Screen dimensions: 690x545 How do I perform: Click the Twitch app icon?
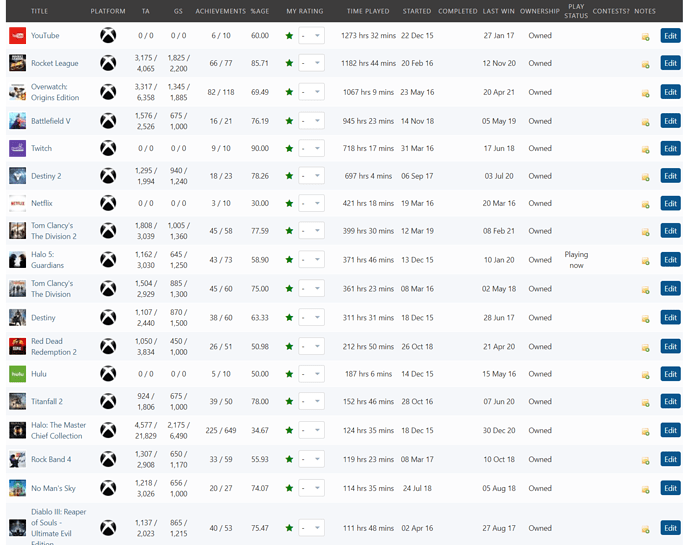pos(18,148)
